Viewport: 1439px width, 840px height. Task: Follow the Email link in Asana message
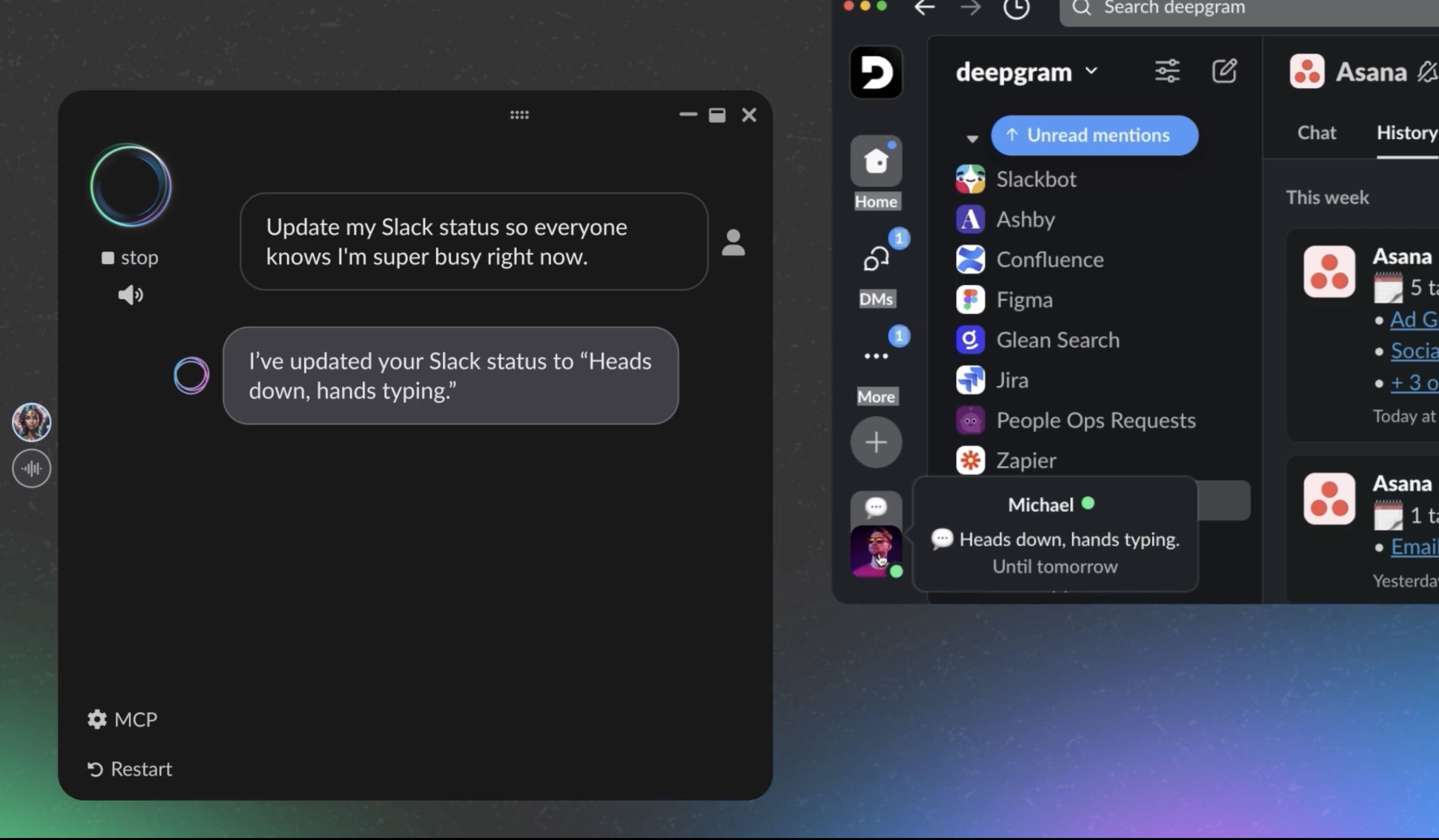point(1414,547)
